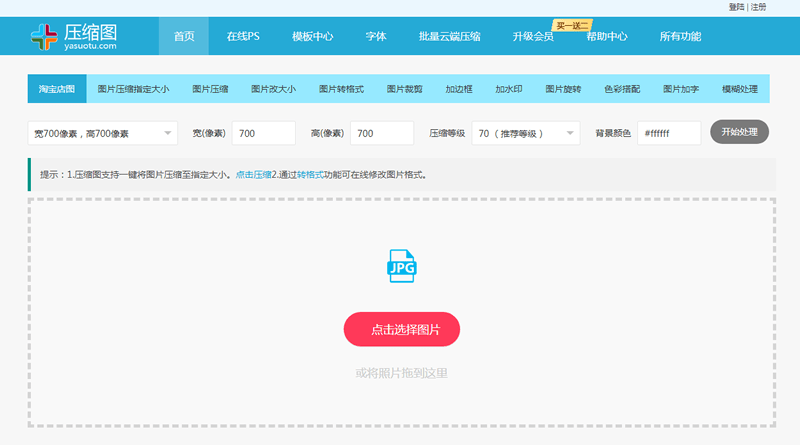Follow the 转格式 link in the tip
Image resolution: width=800 pixels, height=445 pixels.
click(x=310, y=175)
